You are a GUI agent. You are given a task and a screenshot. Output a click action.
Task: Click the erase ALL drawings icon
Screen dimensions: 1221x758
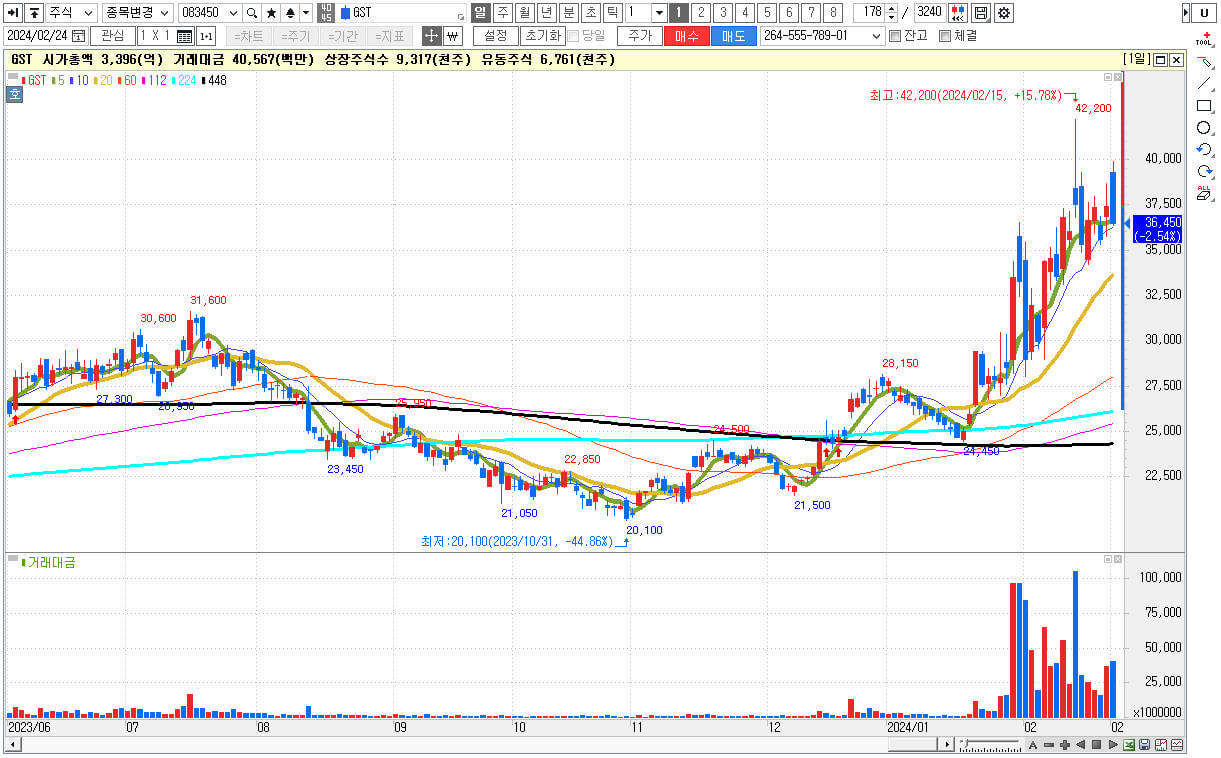click(x=1204, y=193)
